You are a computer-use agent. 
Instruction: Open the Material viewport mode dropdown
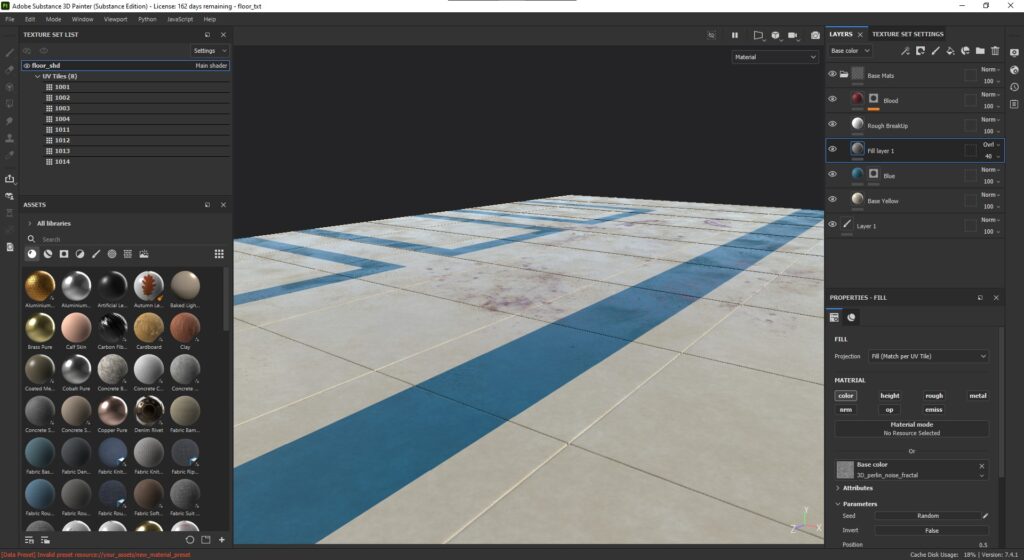coord(775,57)
